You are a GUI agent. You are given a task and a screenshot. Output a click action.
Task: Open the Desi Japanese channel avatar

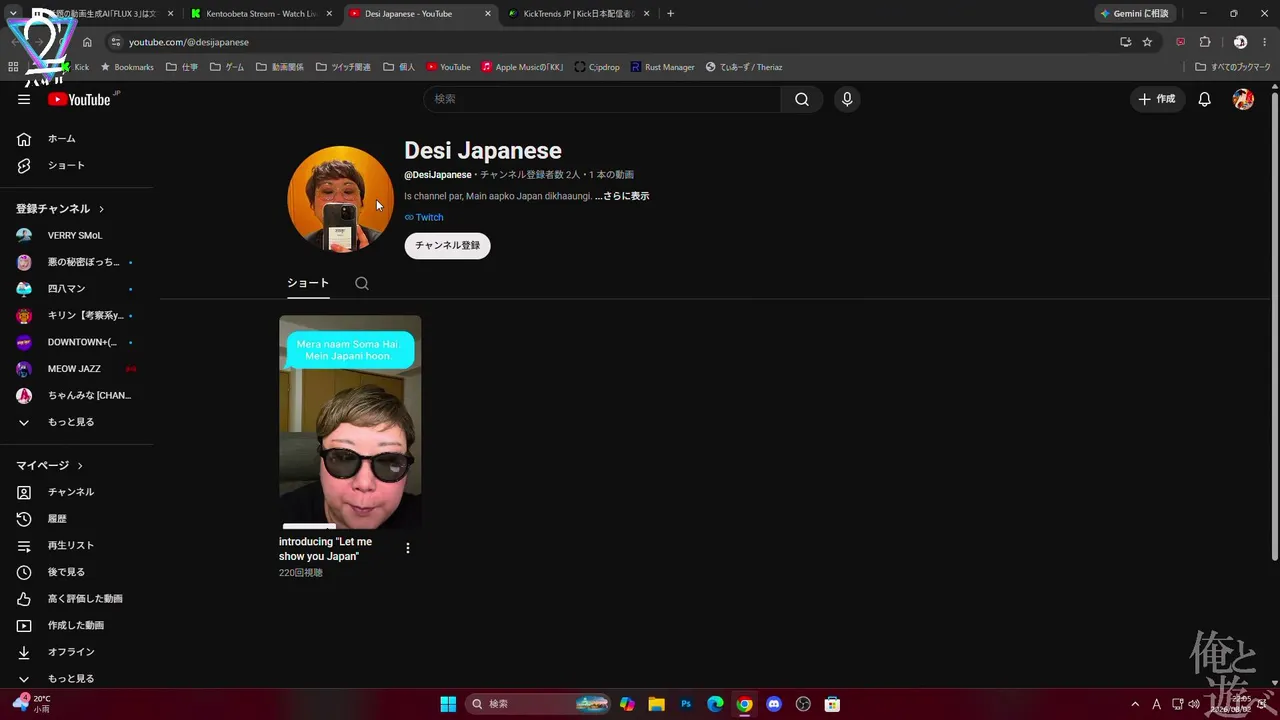pos(340,199)
